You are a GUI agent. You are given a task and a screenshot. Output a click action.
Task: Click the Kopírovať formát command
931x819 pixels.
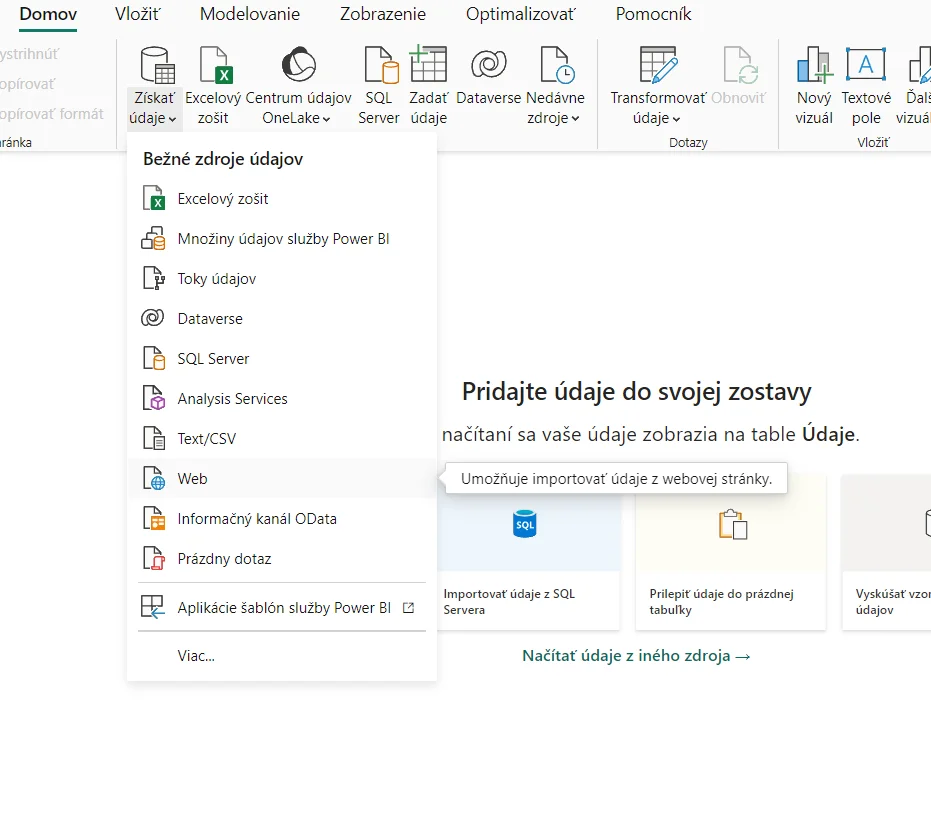pos(52,113)
